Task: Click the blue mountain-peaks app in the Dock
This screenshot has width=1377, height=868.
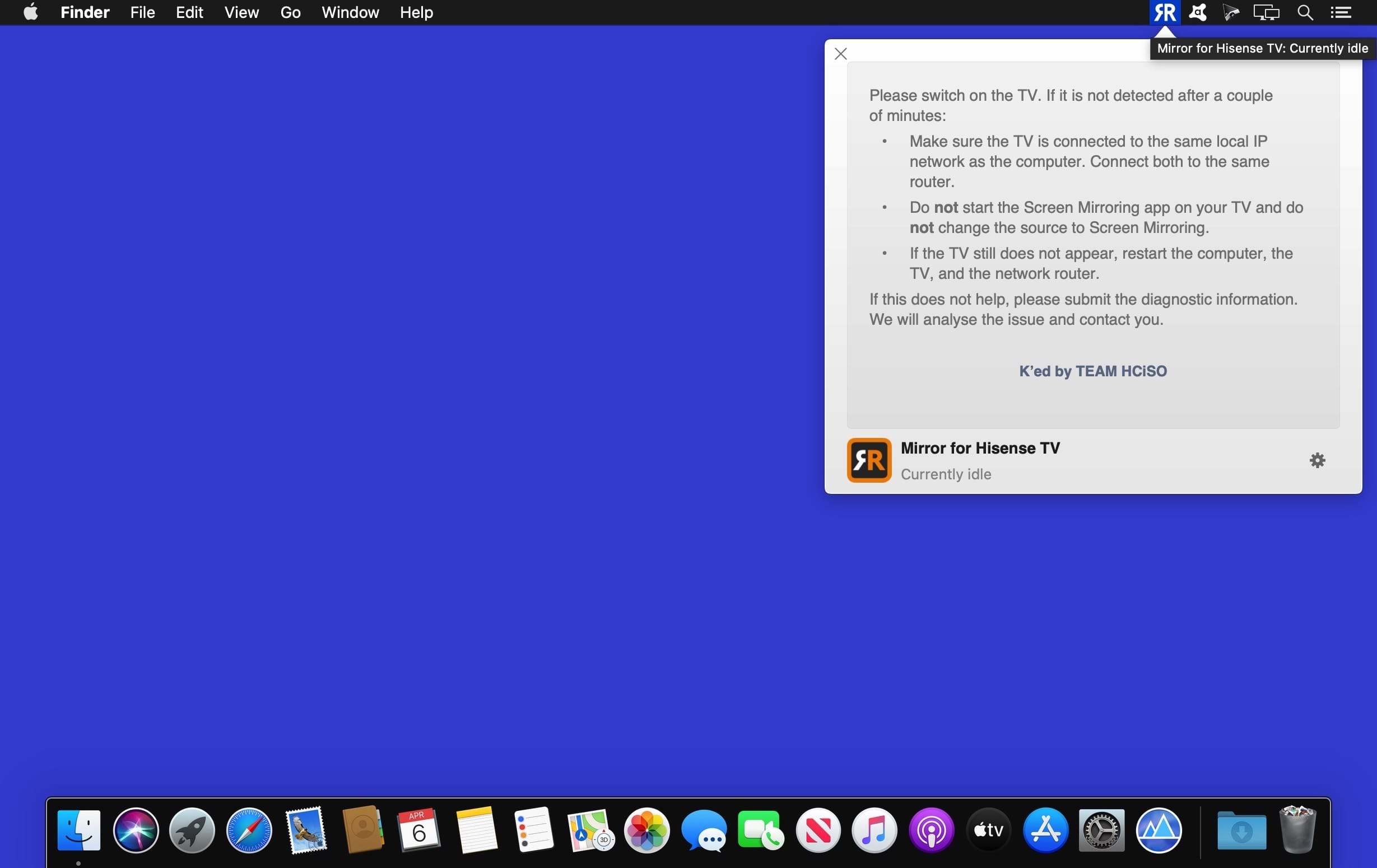Action: (1159, 830)
